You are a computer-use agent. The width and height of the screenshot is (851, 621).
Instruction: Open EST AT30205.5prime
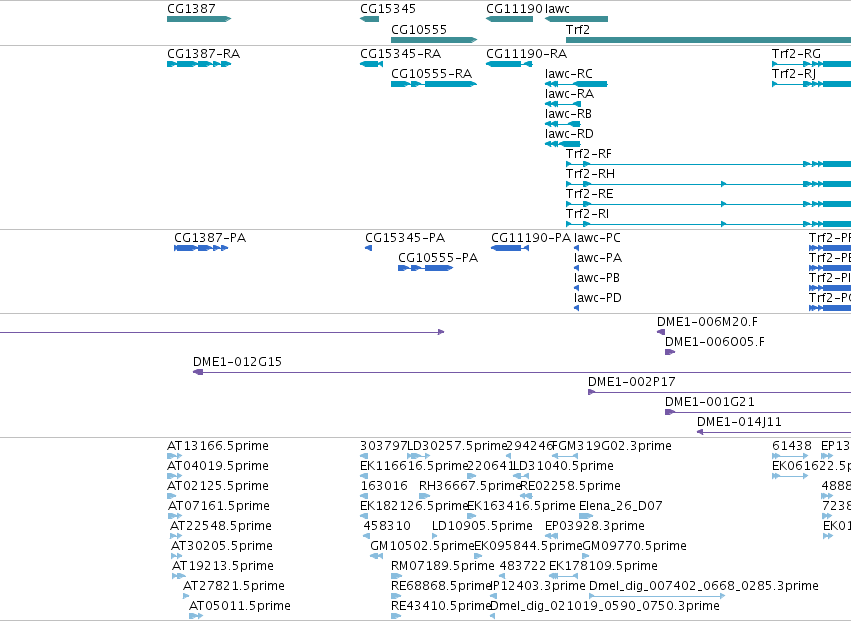pos(222,547)
